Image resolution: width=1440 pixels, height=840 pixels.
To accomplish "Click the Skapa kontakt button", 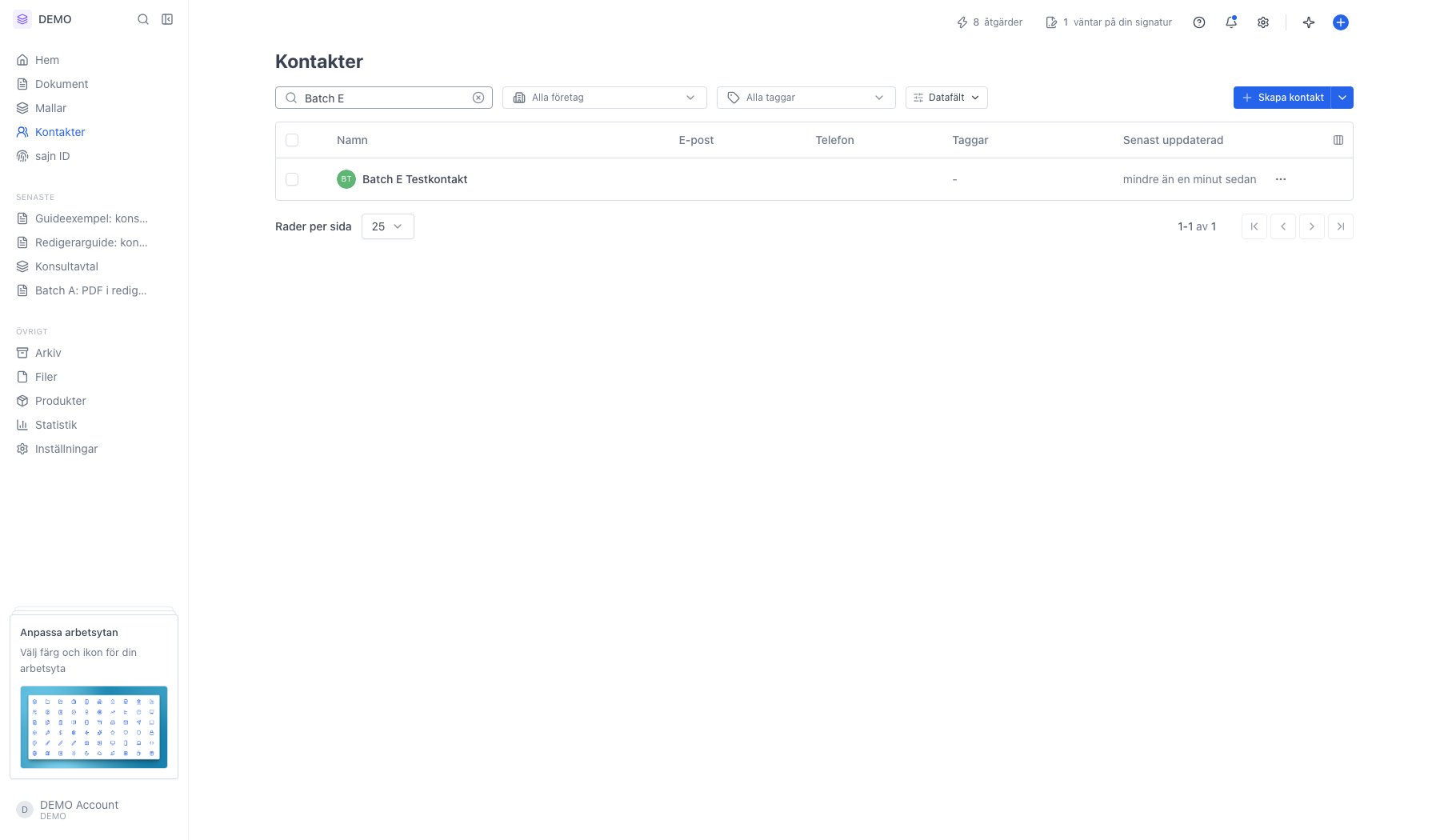I will (x=1282, y=98).
